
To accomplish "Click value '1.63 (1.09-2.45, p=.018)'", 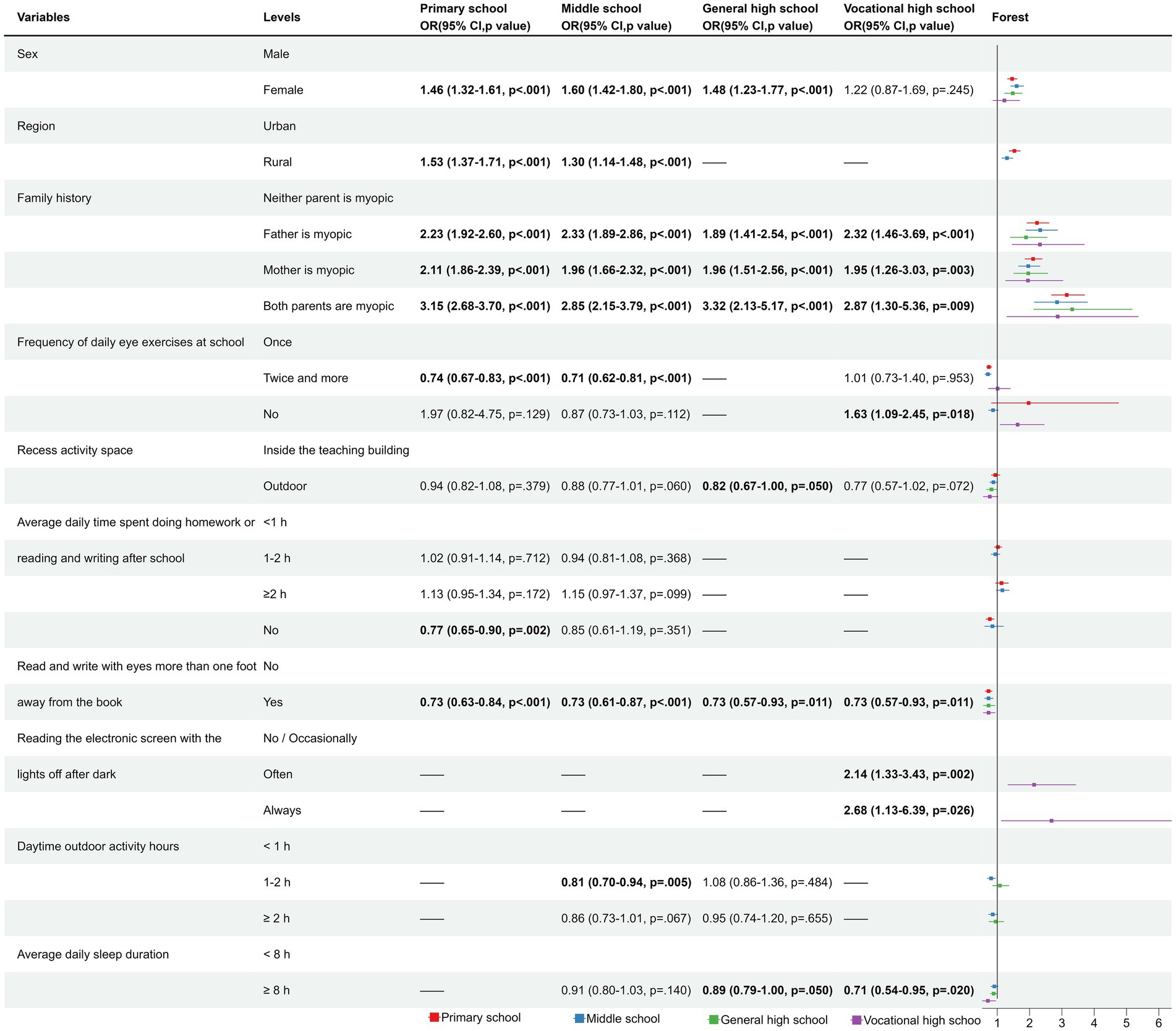I will coord(908,414).
